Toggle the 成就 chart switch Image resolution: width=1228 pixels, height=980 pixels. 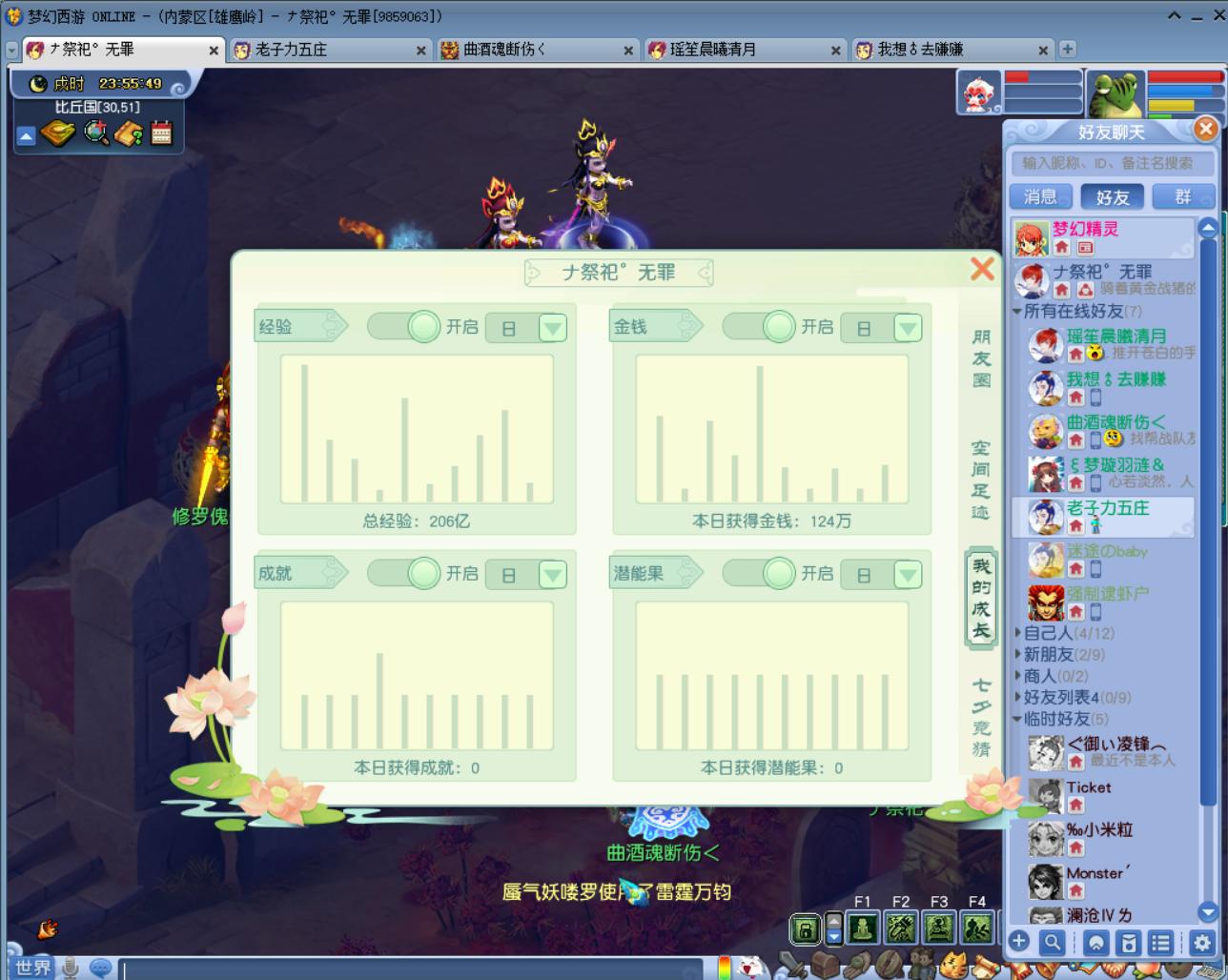coord(404,573)
